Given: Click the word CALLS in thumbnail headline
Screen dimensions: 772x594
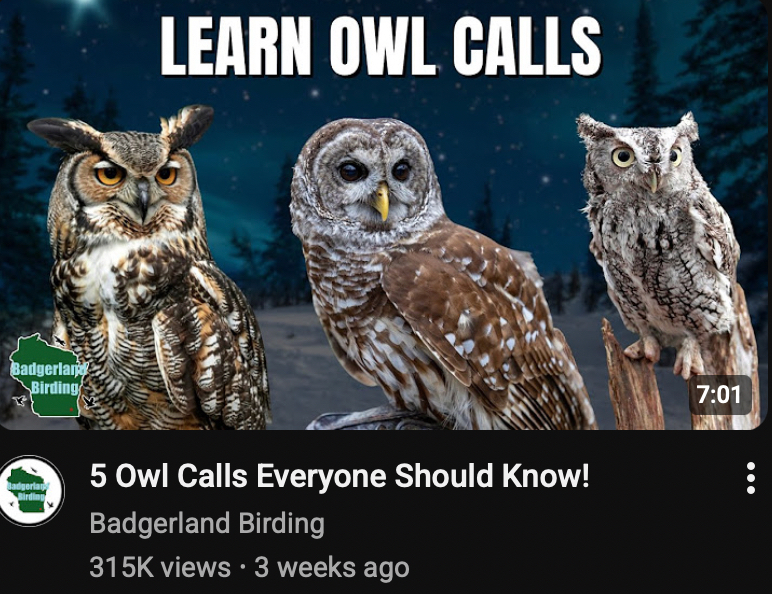Looking at the screenshot, I should (x=527, y=47).
